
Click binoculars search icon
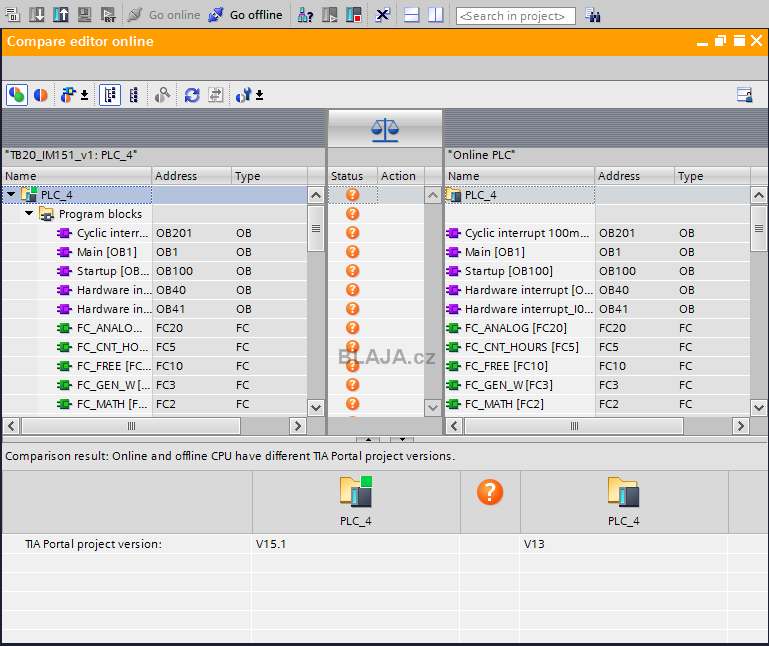pyautogui.click(x=592, y=15)
